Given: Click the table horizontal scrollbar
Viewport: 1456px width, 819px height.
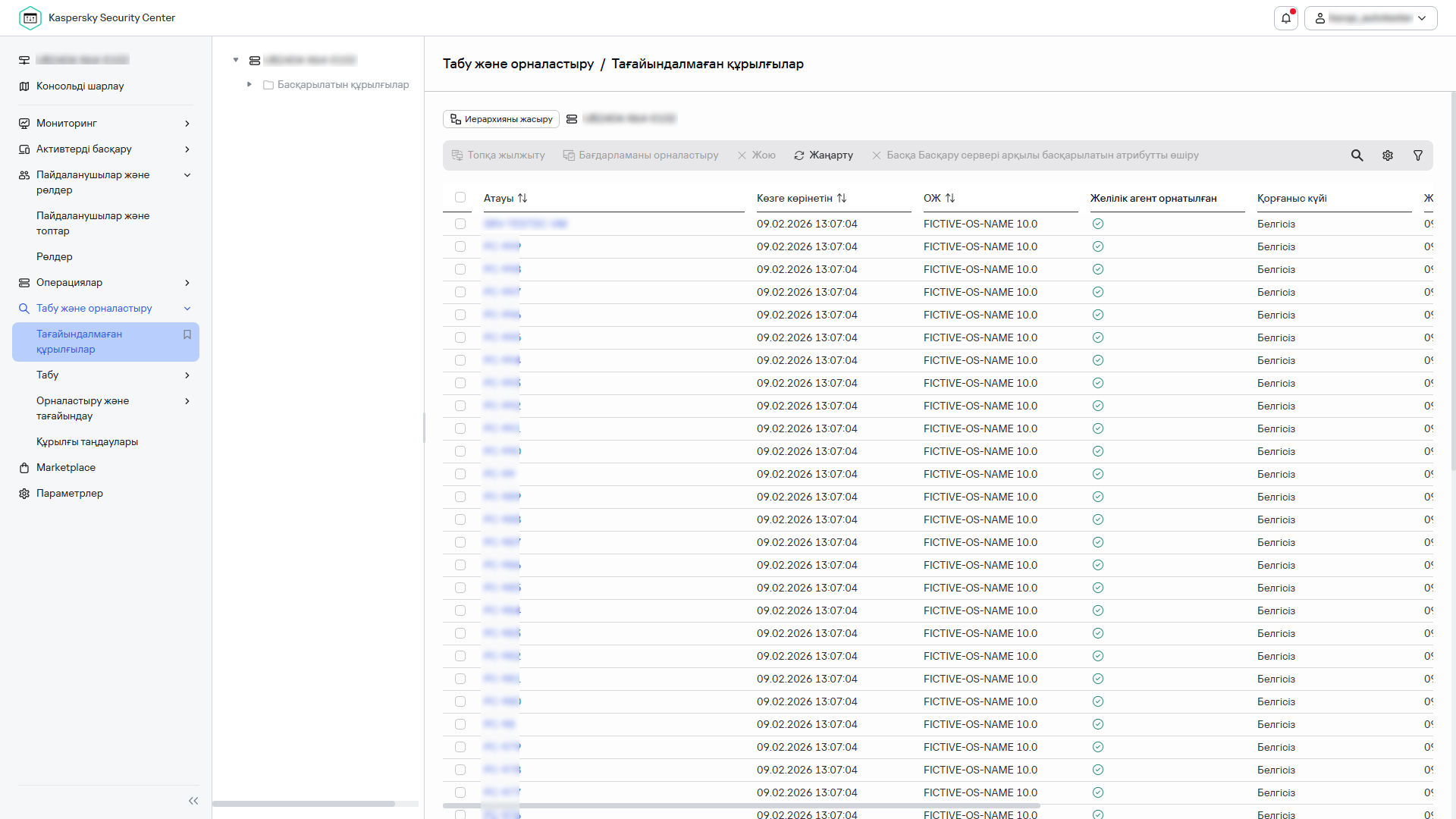Looking at the screenshot, I should click(741, 805).
